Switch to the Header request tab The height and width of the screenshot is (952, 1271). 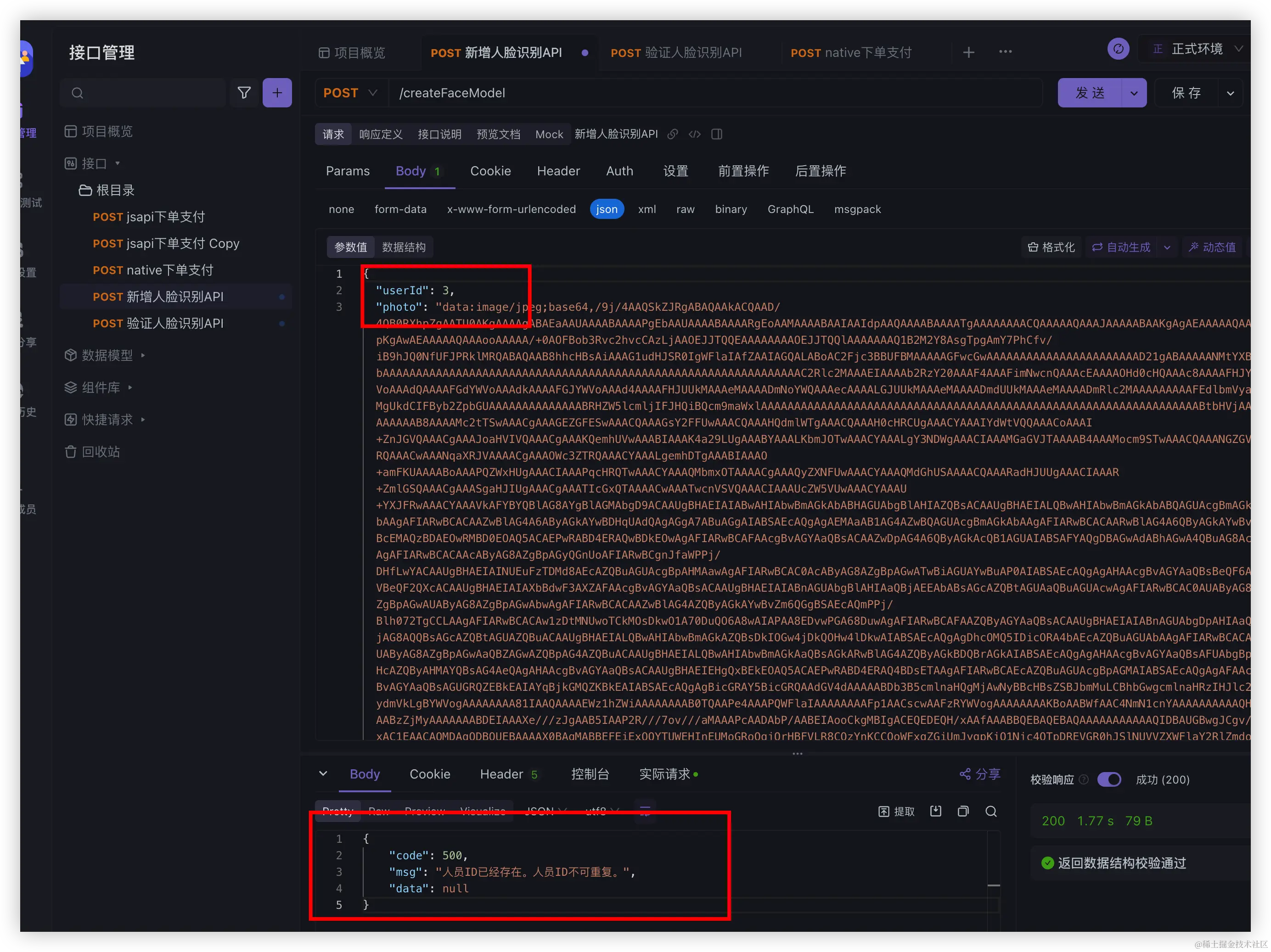pyautogui.click(x=558, y=171)
